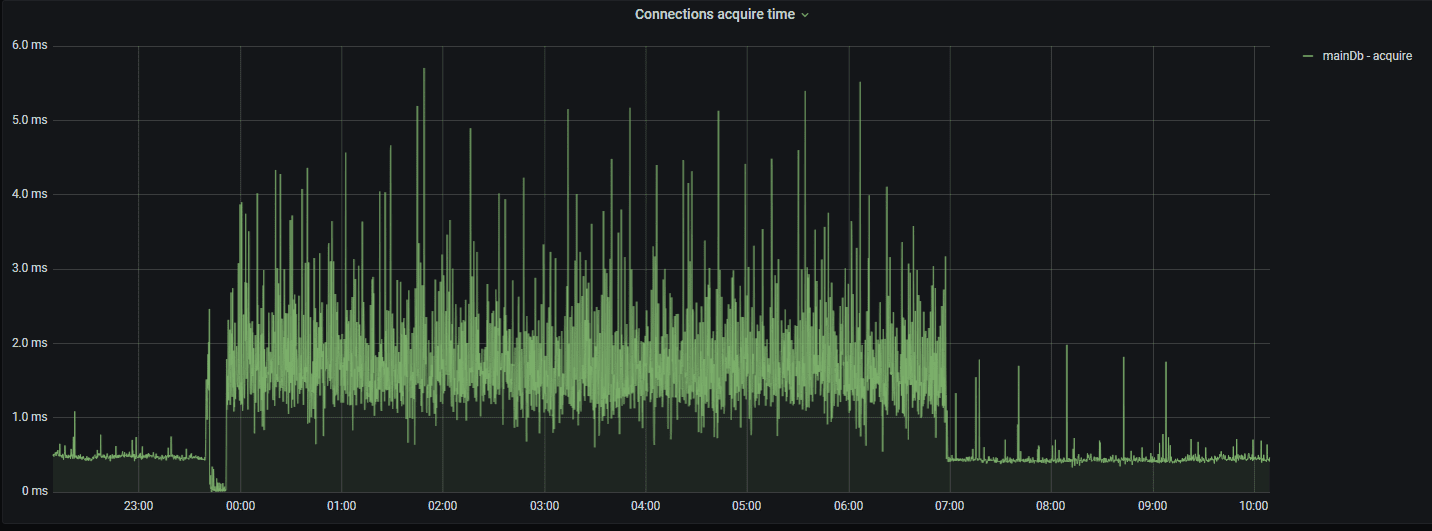
Task: Click the 07:00 x-axis time label
Action: [950, 506]
